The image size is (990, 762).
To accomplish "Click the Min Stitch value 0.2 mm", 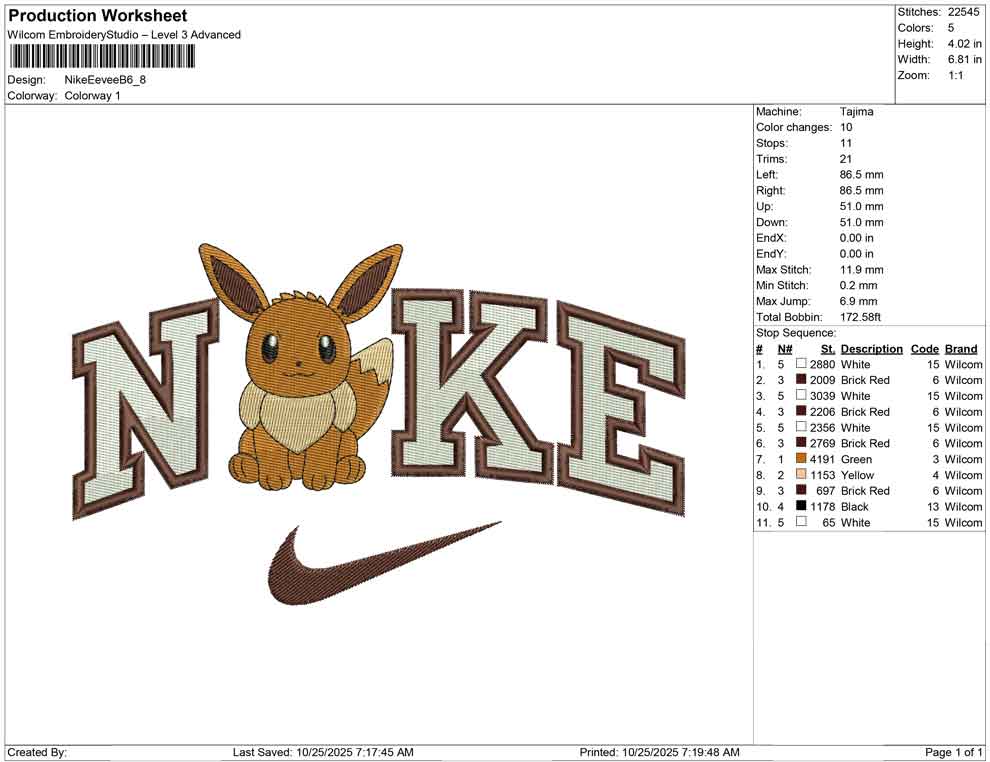I will 859,285.
